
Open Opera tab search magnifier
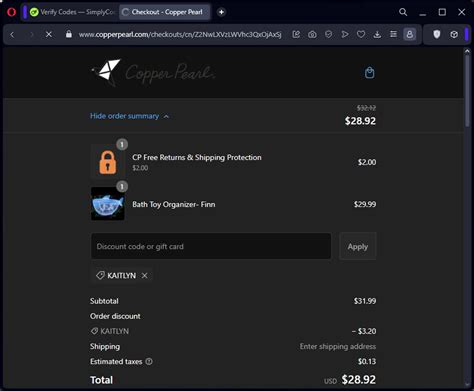[403, 12]
